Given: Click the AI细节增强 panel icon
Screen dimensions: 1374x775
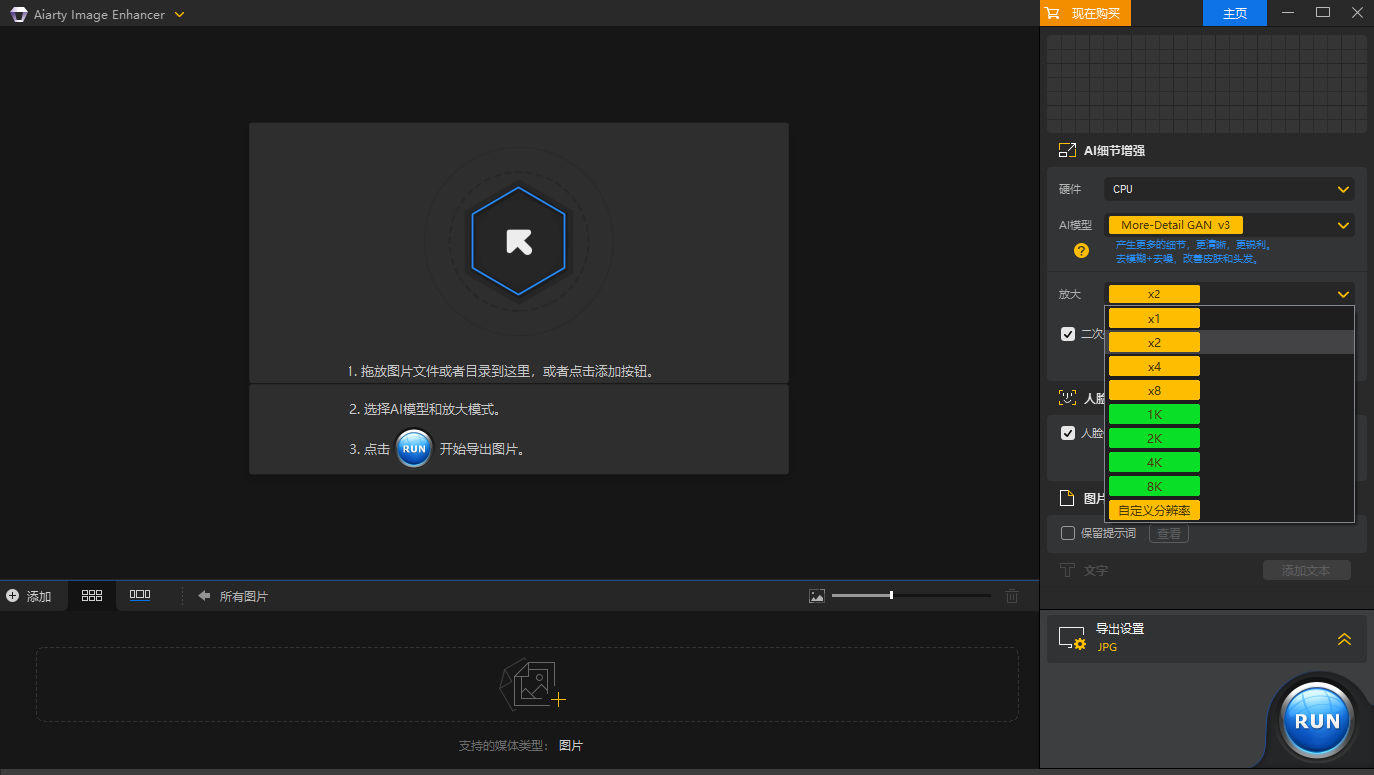Looking at the screenshot, I should [1067, 150].
